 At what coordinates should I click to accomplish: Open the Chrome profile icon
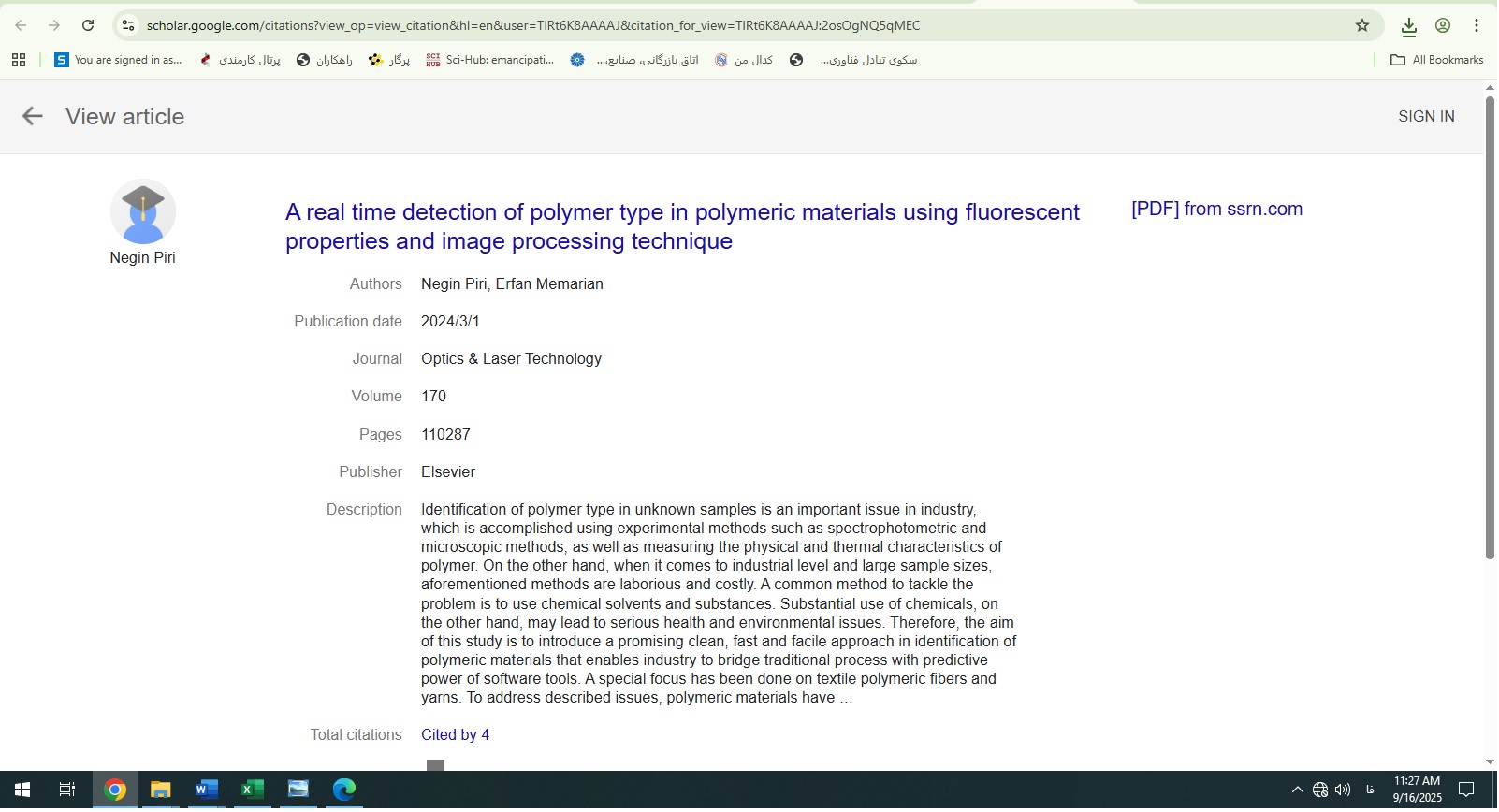pos(1443,25)
